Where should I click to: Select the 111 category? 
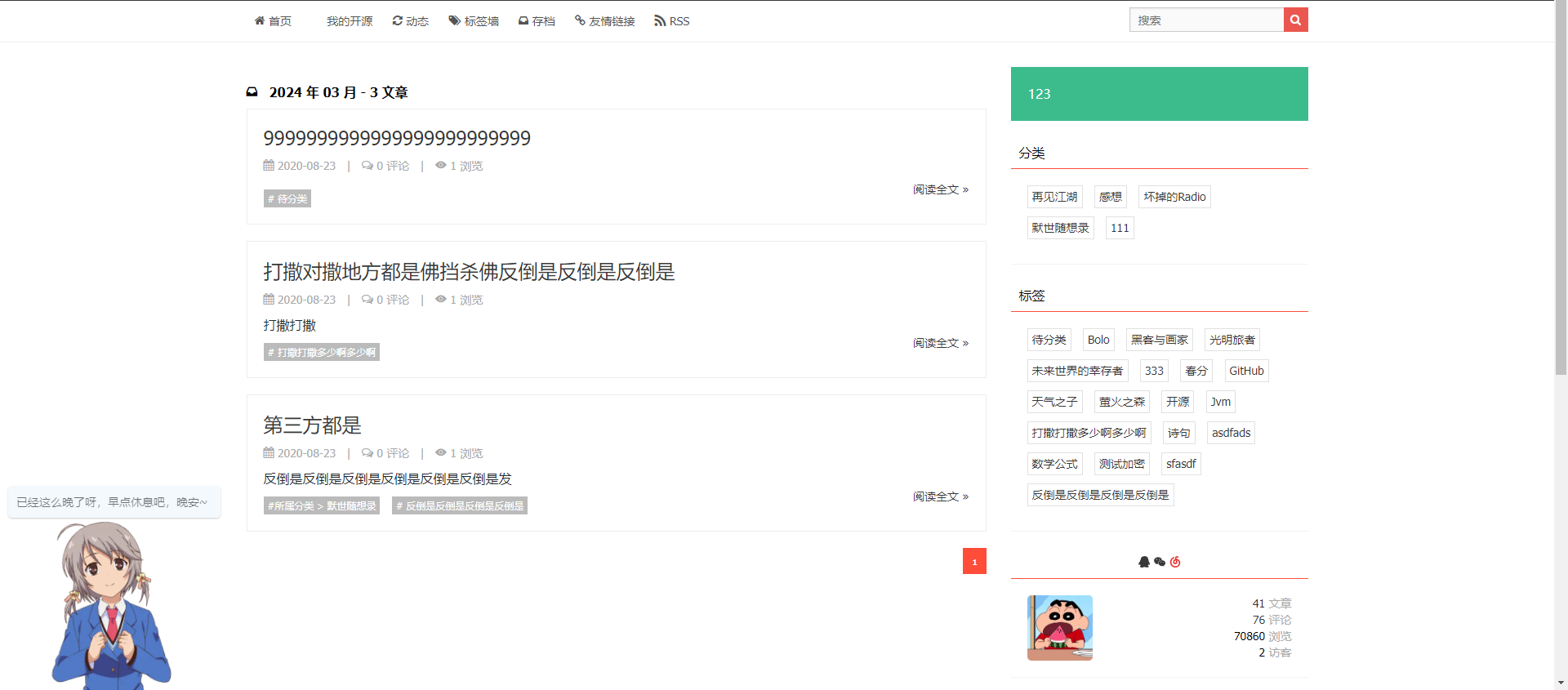1120,228
